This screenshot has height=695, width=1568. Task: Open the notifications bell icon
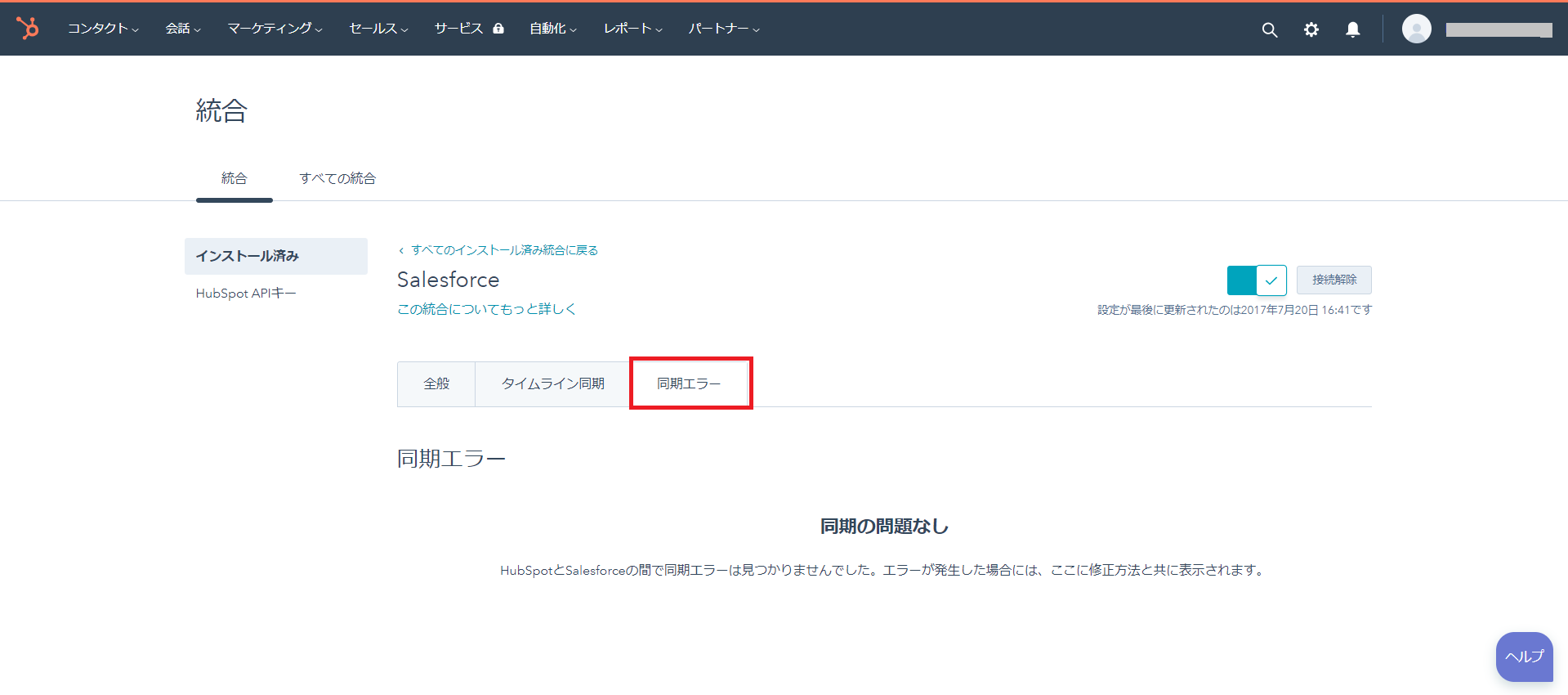pos(1352,29)
